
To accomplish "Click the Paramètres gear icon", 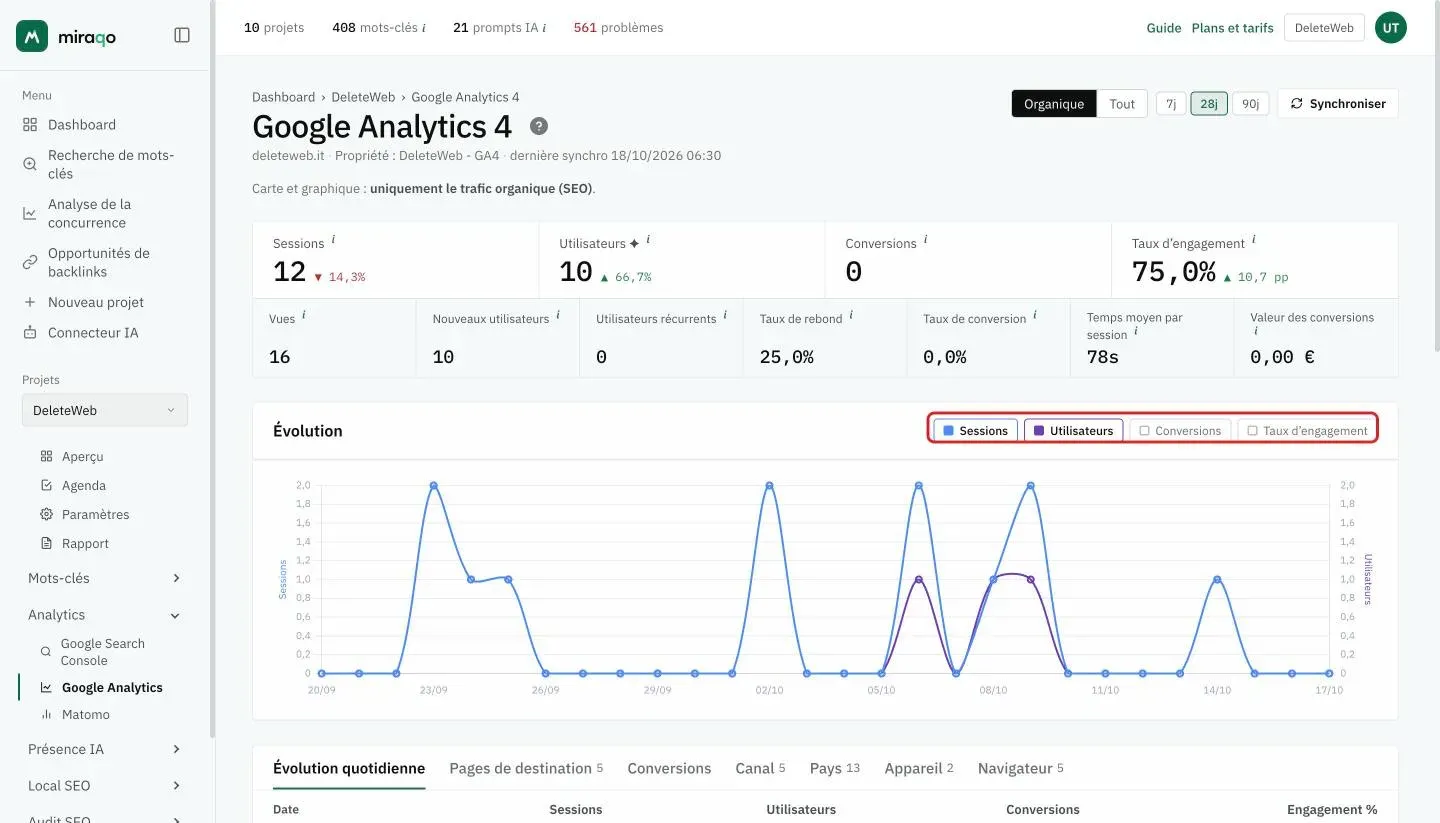I will (x=46, y=514).
